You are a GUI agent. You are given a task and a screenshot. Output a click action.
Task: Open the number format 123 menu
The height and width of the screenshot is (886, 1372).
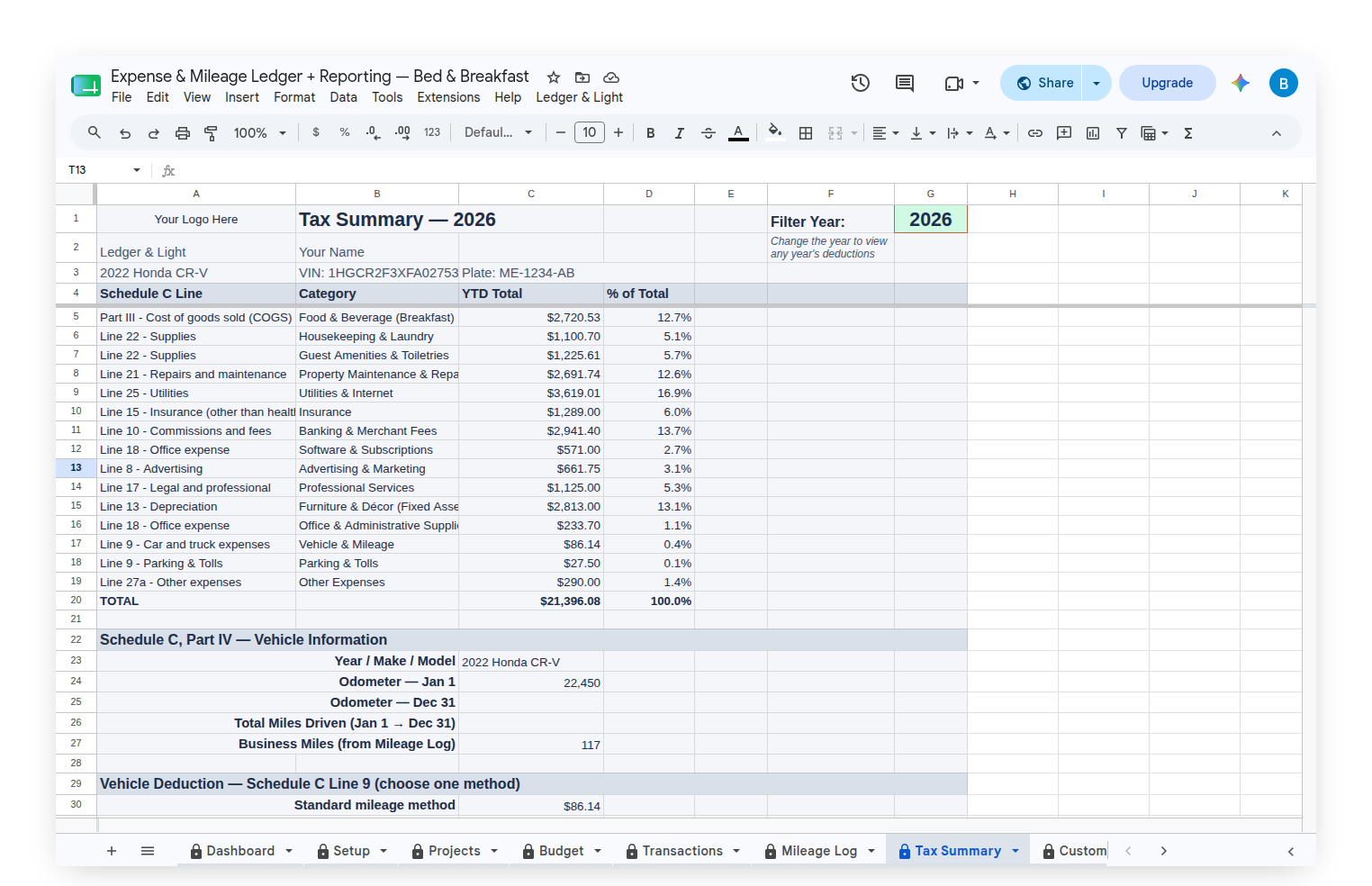(x=432, y=132)
